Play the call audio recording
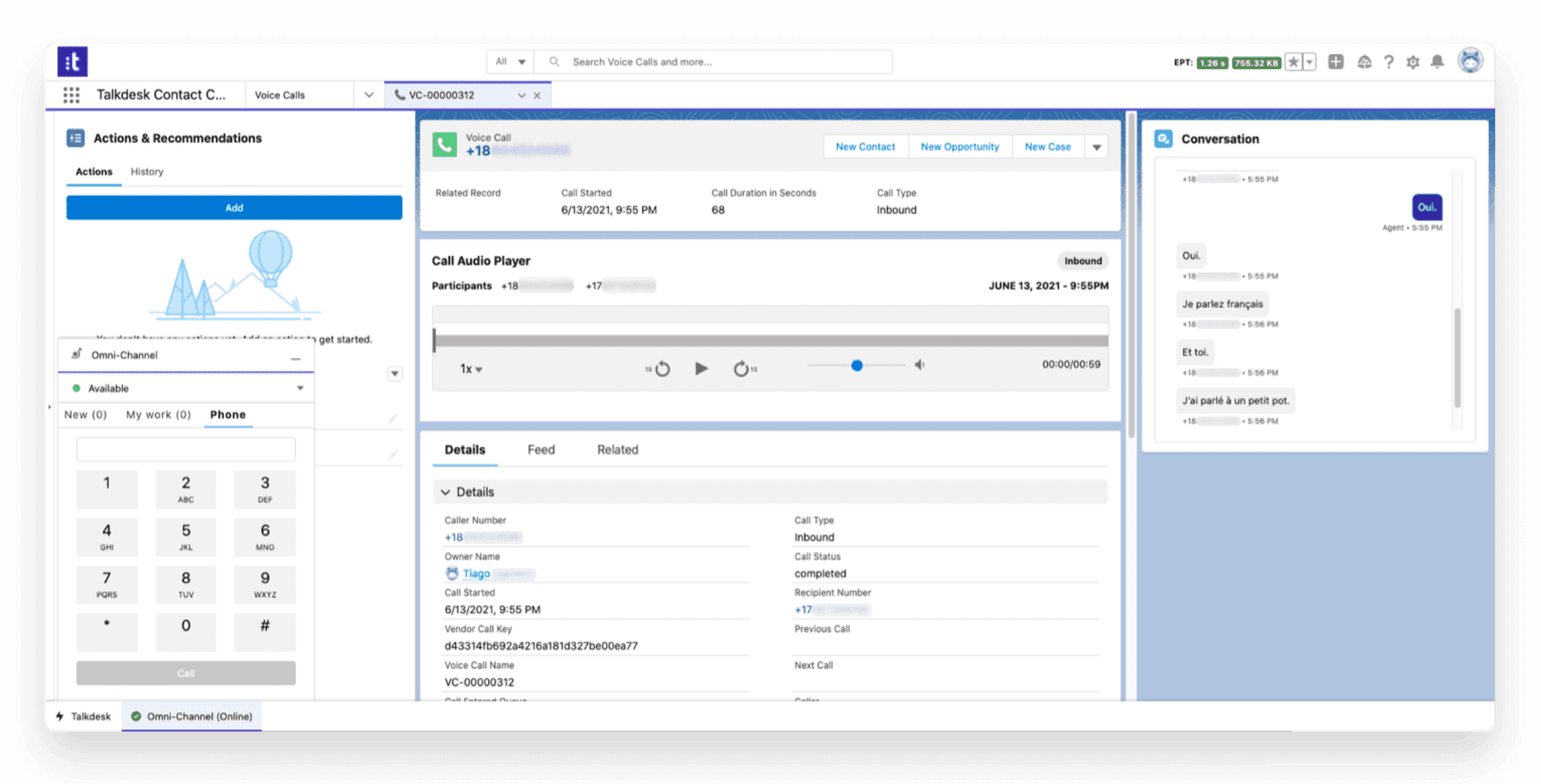 click(701, 368)
